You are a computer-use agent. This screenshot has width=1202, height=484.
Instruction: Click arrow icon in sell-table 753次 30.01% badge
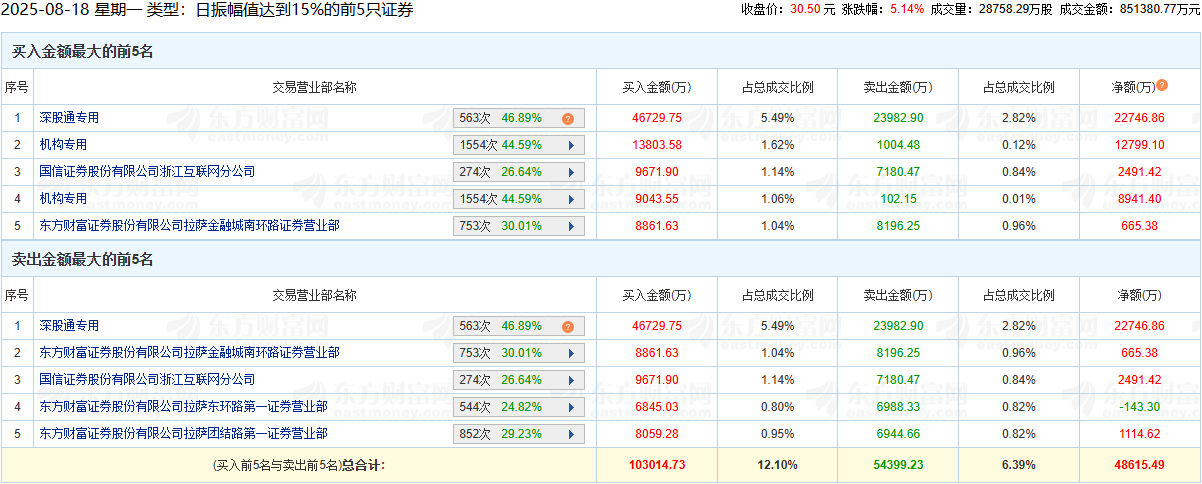point(571,353)
